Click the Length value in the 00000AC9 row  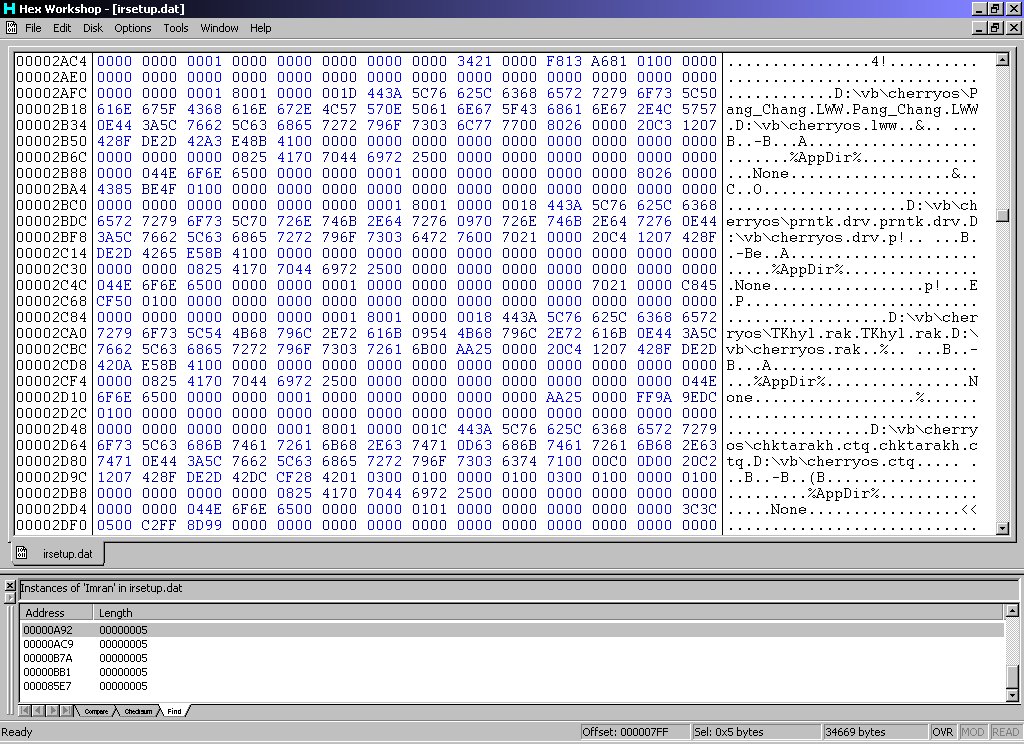point(123,644)
